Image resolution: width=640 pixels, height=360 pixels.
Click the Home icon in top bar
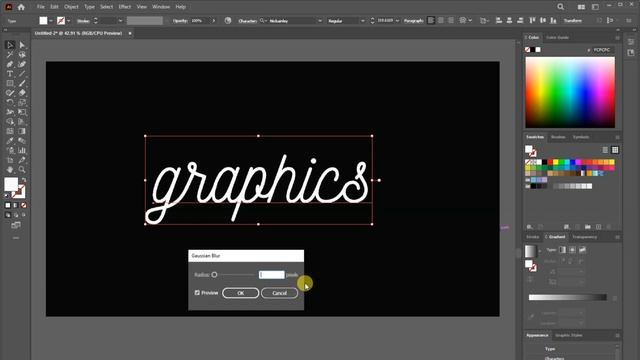click(x=21, y=7)
